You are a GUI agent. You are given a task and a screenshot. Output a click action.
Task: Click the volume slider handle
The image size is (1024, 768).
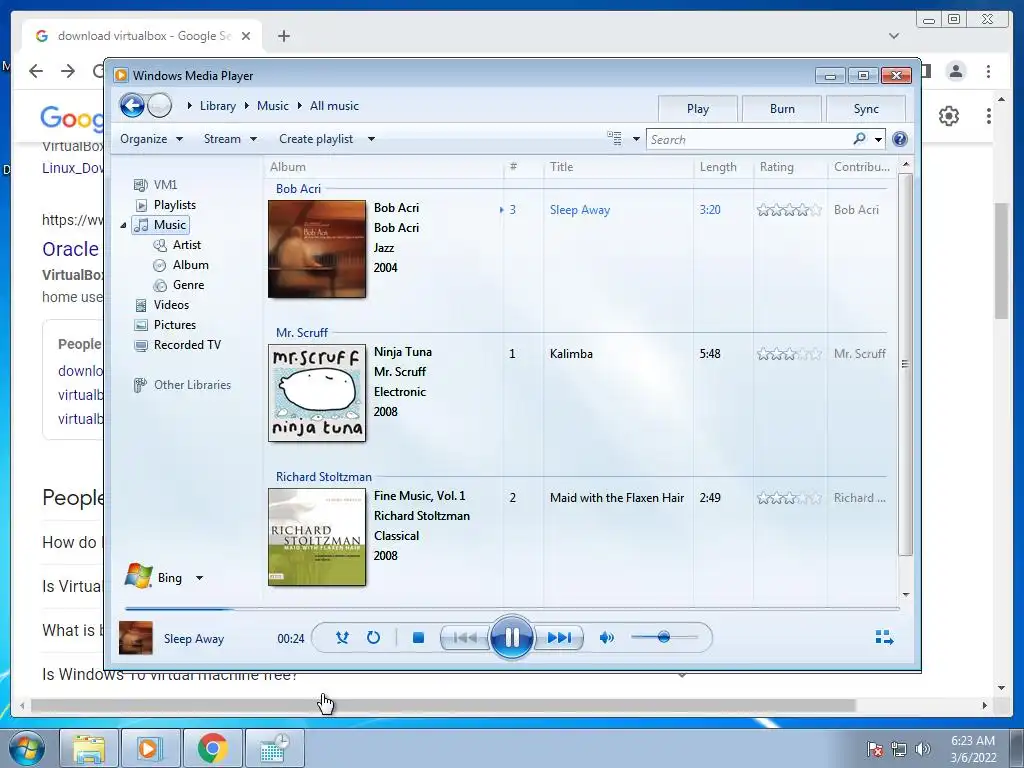point(664,637)
